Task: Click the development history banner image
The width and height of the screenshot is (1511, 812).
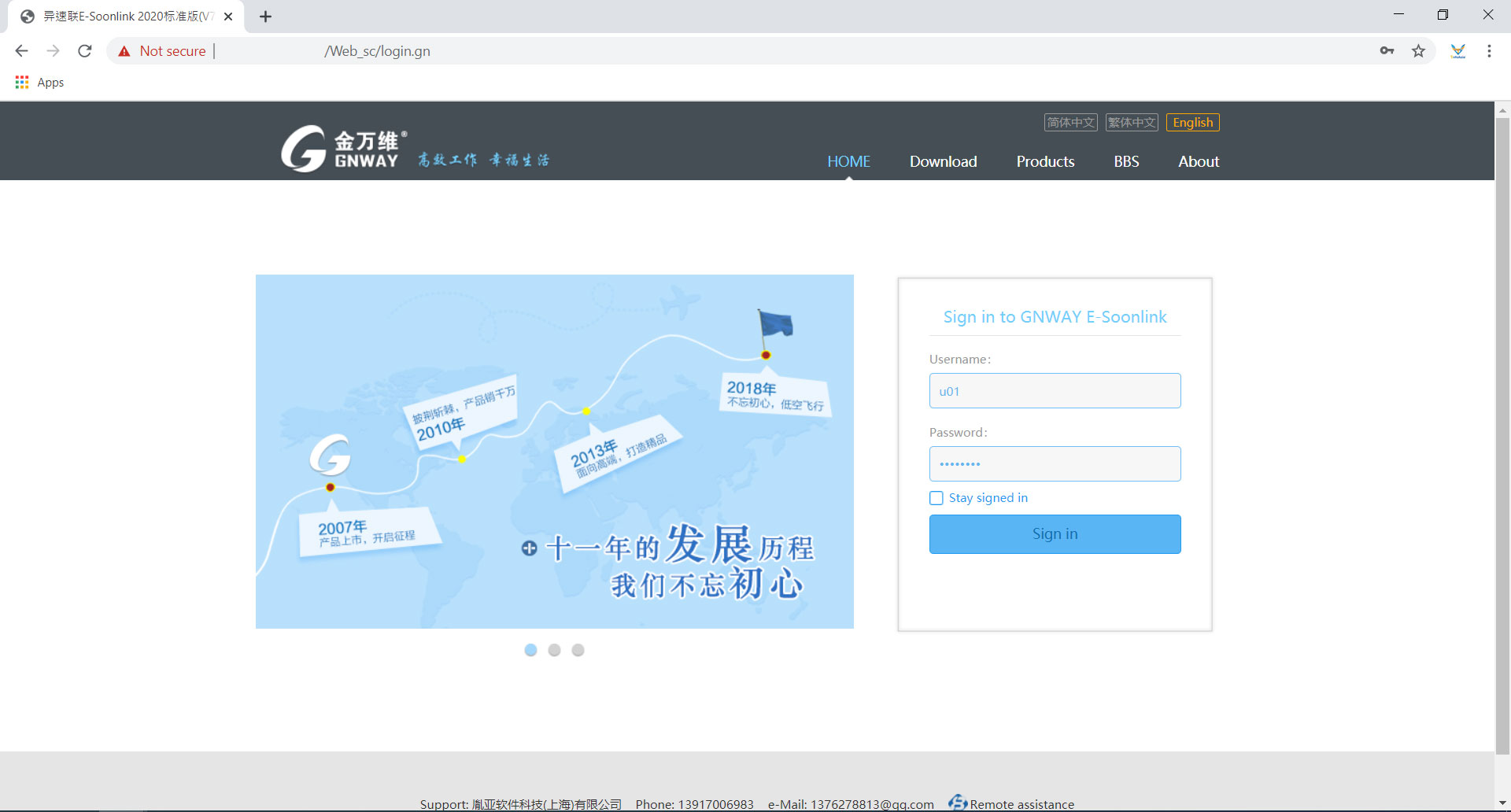Action: click(x=554, y=452)
